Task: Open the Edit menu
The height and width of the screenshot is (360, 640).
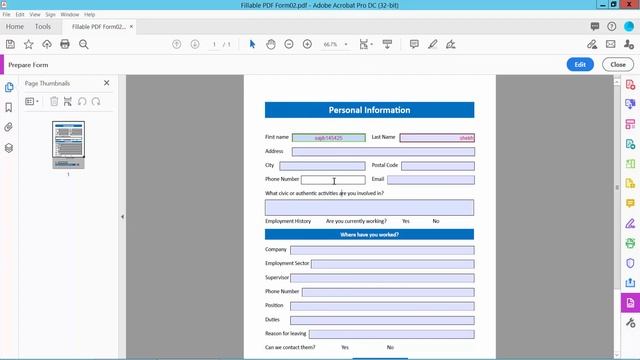Action: coord(20,14)
